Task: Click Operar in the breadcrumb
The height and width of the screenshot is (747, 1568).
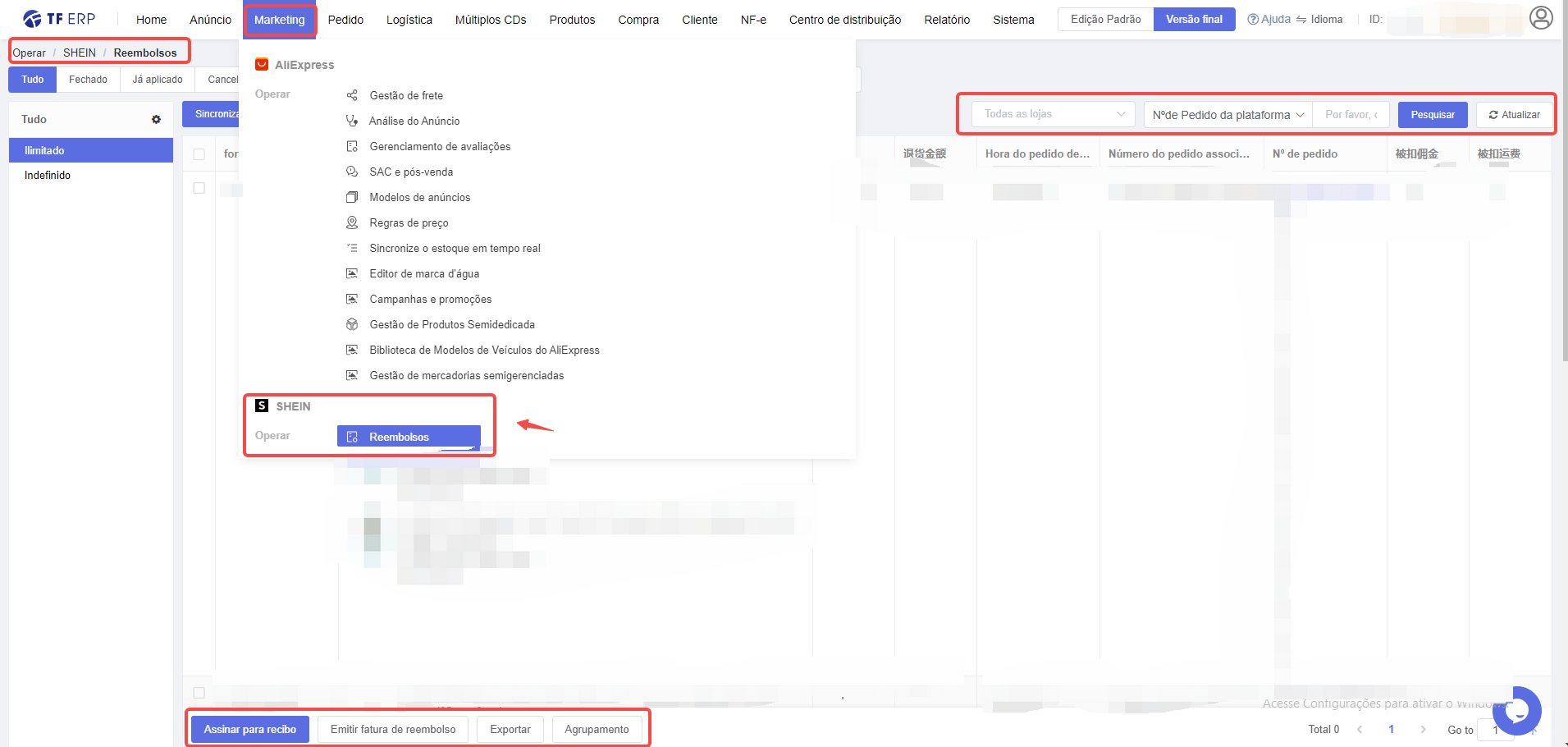Action: (29, 53)
